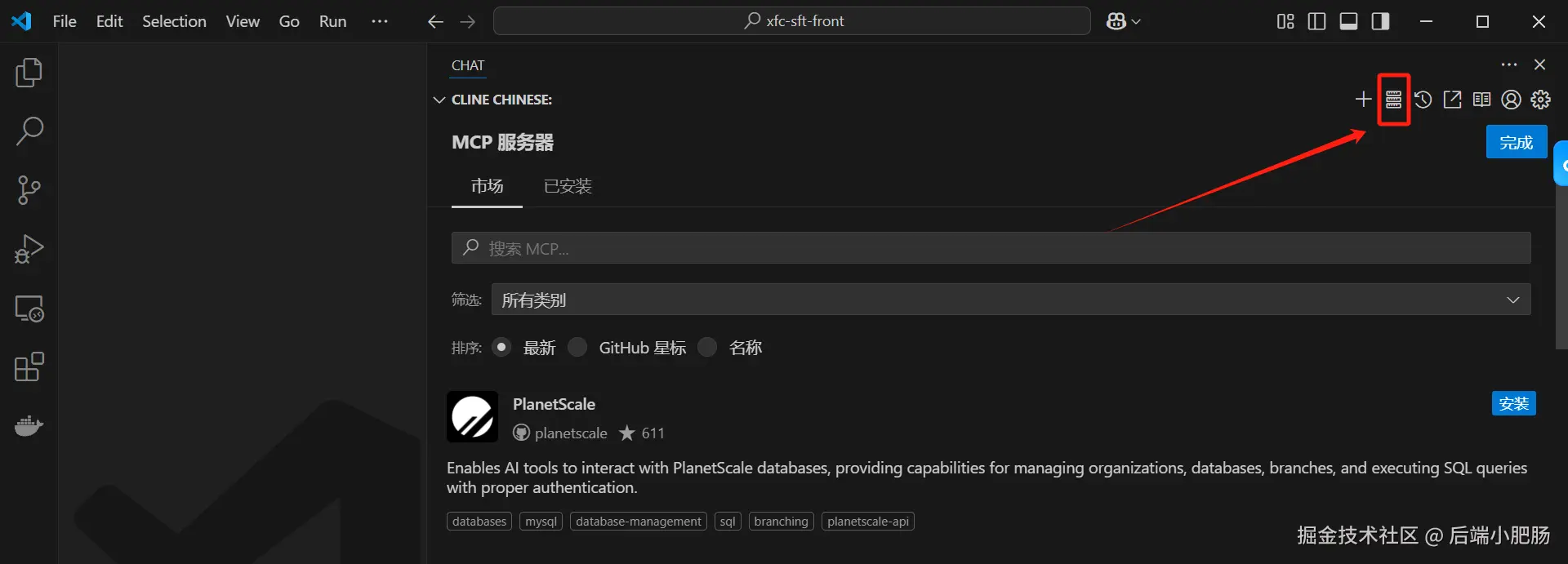Screen dimensions: 1568x564
Task: Click the sql tag
Action: 728,522
